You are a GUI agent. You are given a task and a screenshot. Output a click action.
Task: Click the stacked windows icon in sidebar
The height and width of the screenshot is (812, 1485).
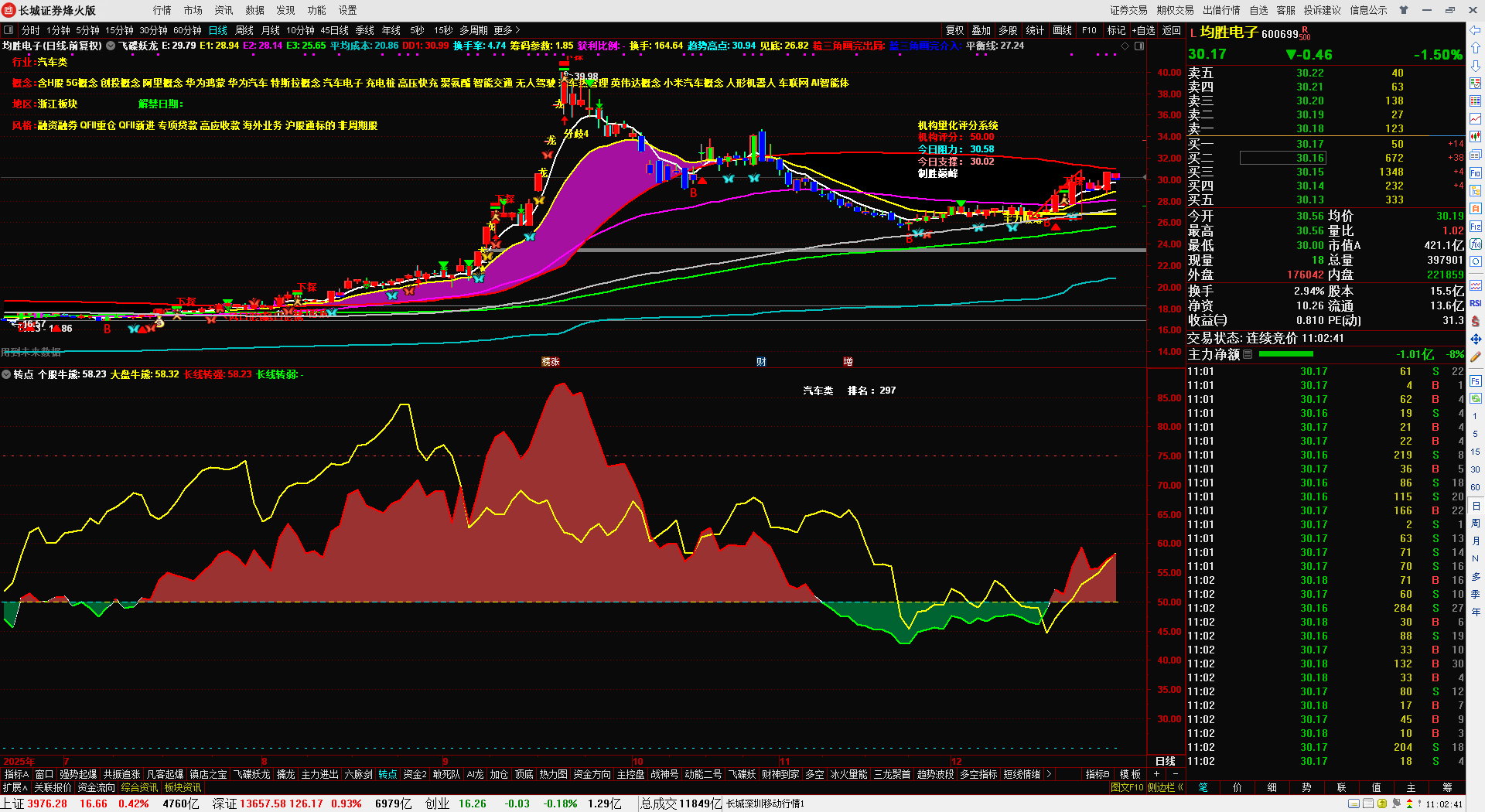[1476, 155]
